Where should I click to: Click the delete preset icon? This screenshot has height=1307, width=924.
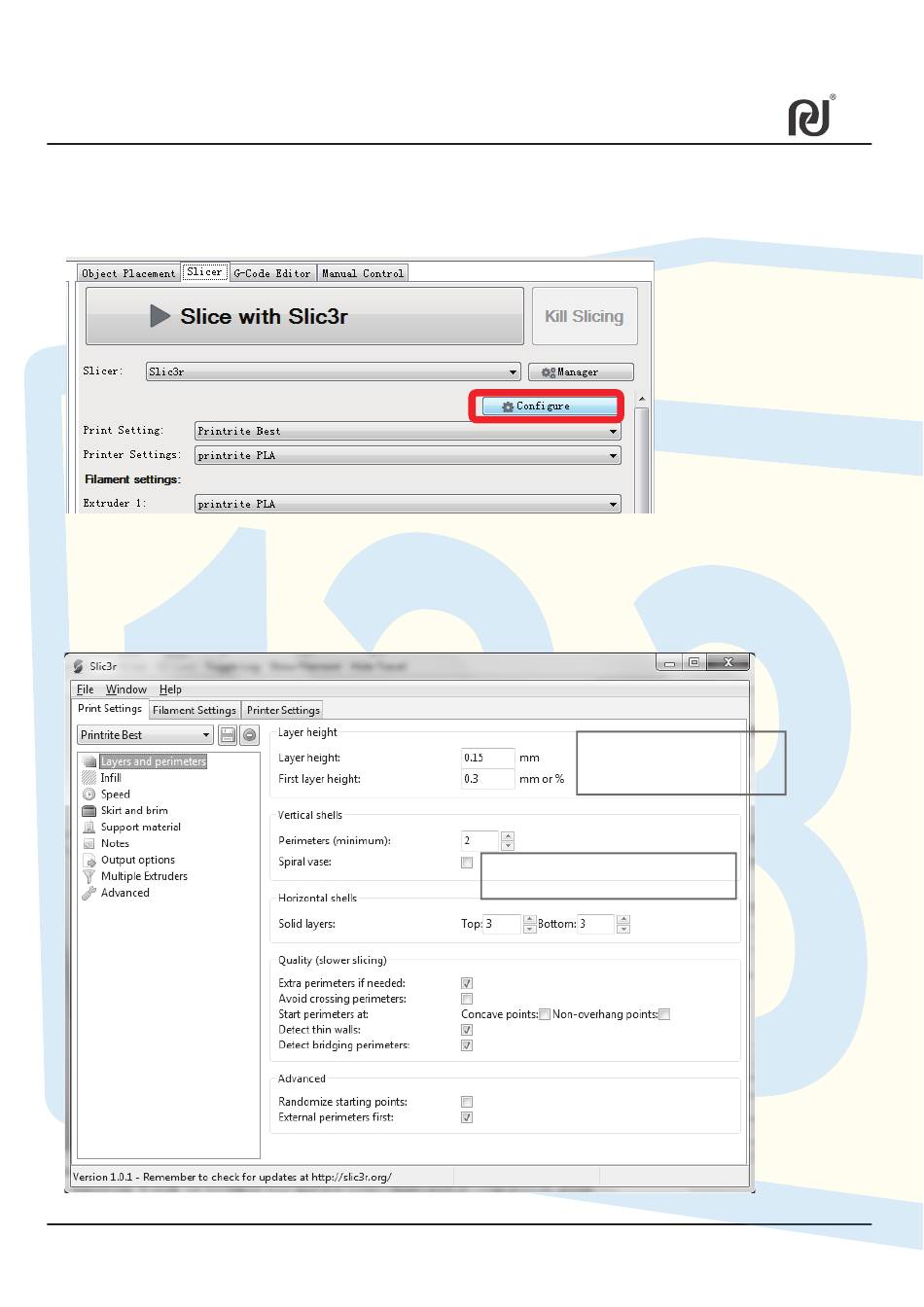pos(250,735)
